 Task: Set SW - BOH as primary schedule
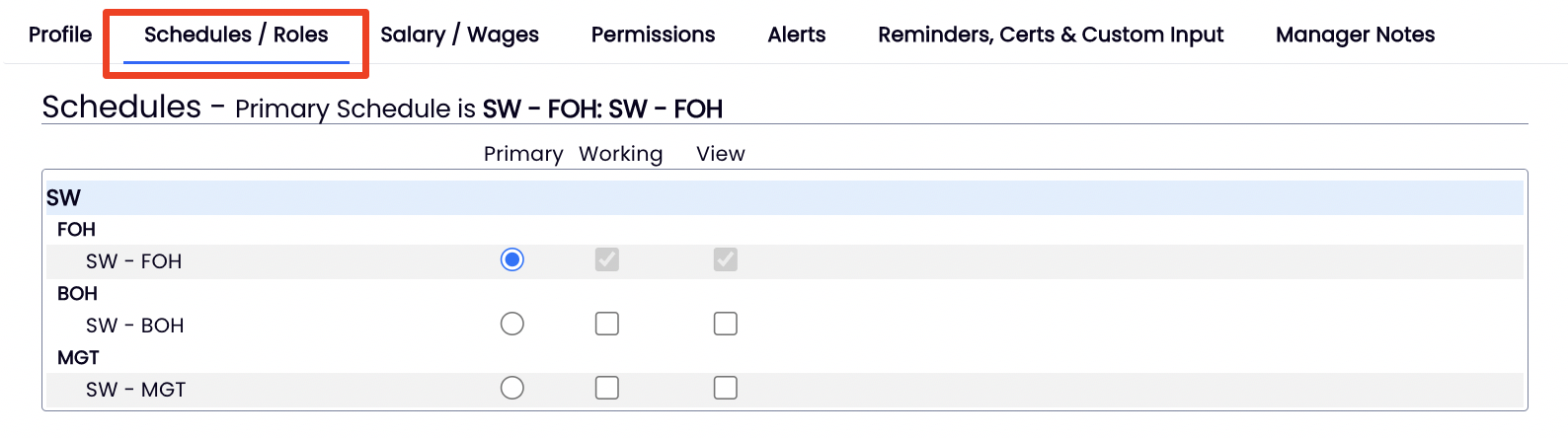[x=511, y=324]
